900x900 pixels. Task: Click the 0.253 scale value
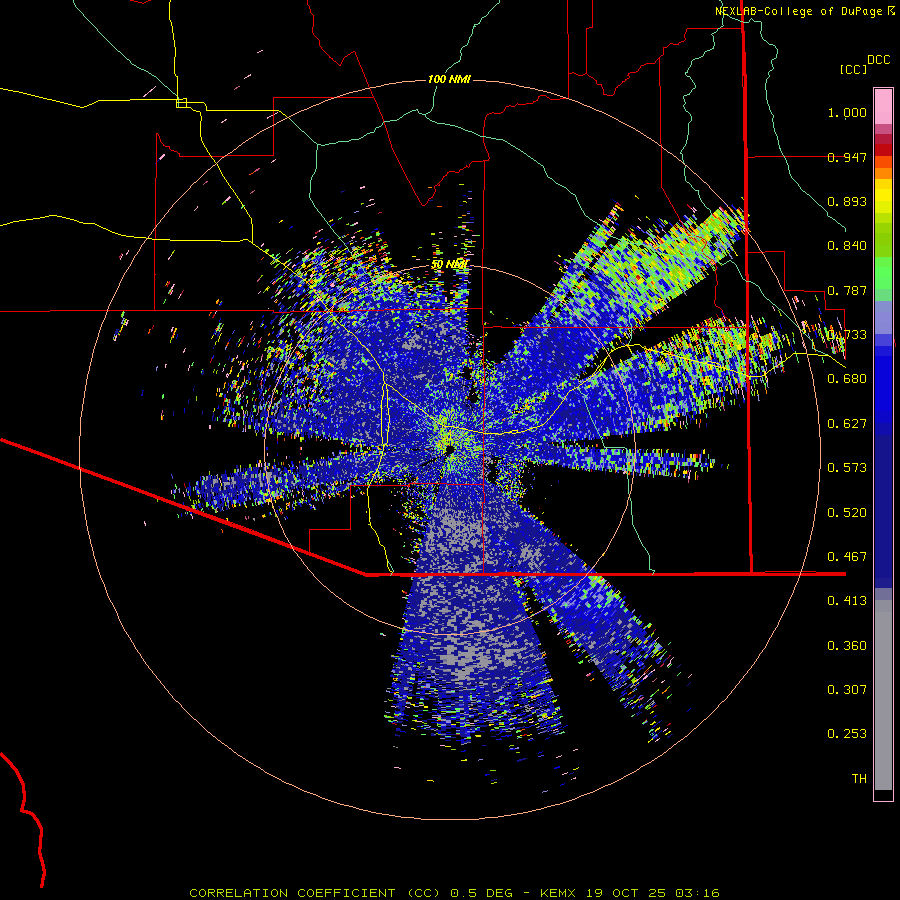(x=847, y=734)
